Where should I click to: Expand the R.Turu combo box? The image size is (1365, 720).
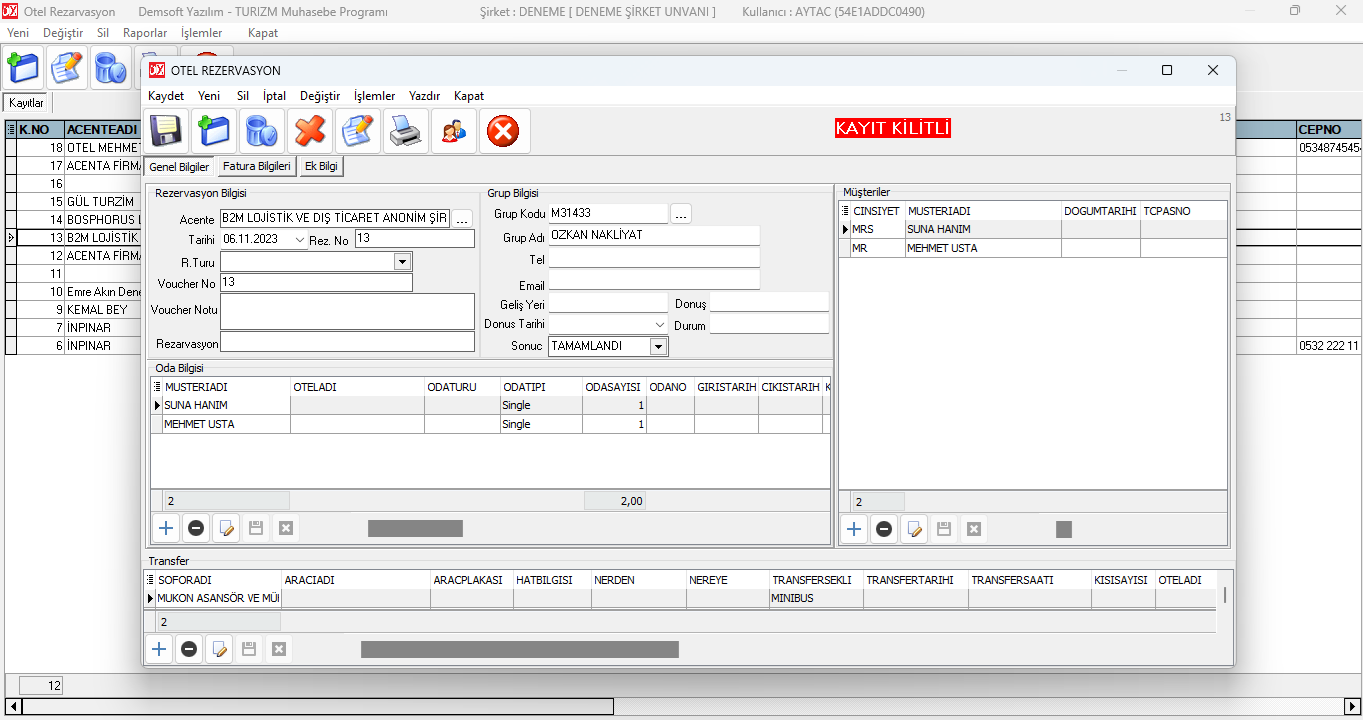pos(402,261)
